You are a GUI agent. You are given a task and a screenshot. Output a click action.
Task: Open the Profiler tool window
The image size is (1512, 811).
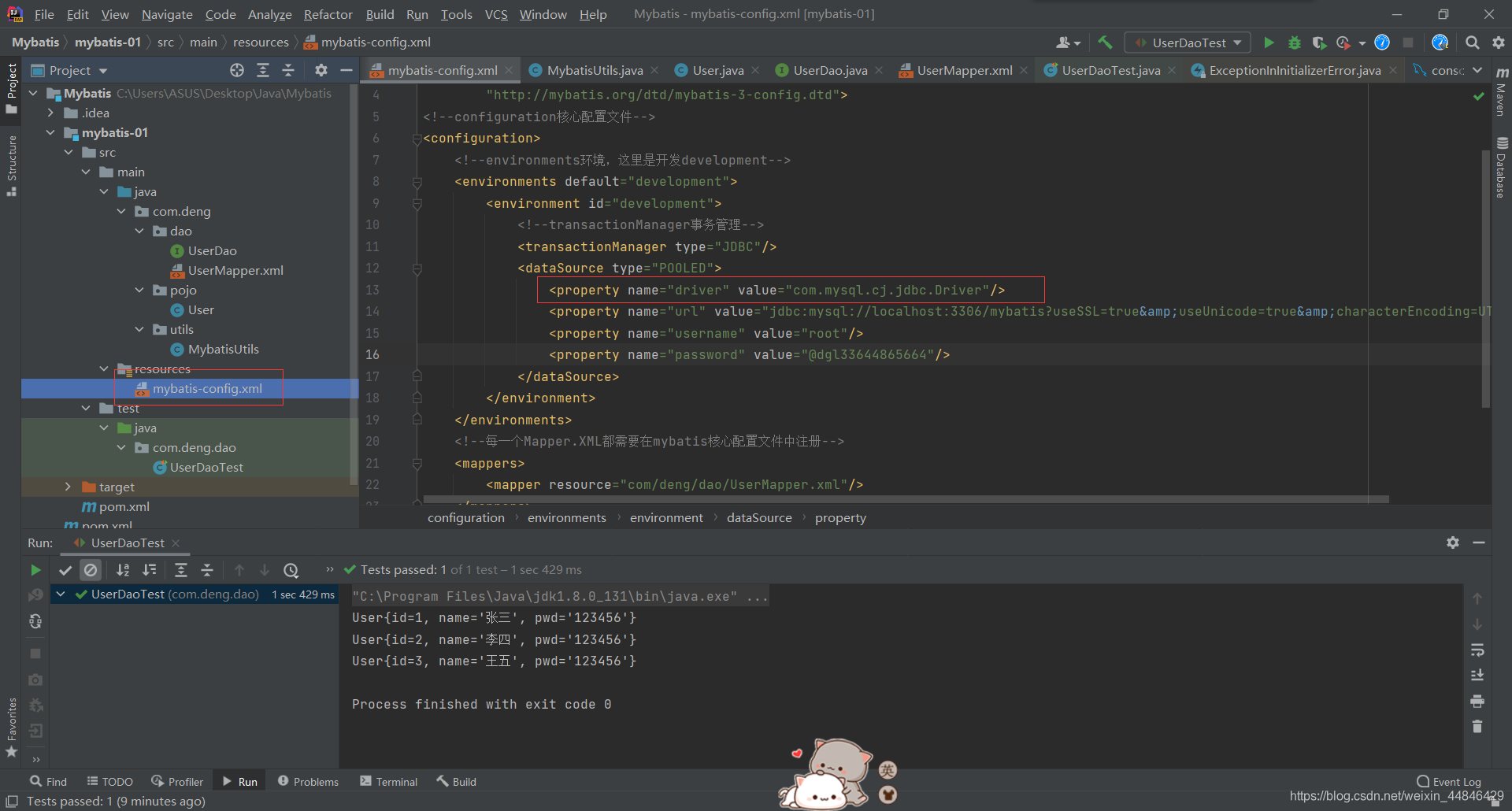coord(177,782)
